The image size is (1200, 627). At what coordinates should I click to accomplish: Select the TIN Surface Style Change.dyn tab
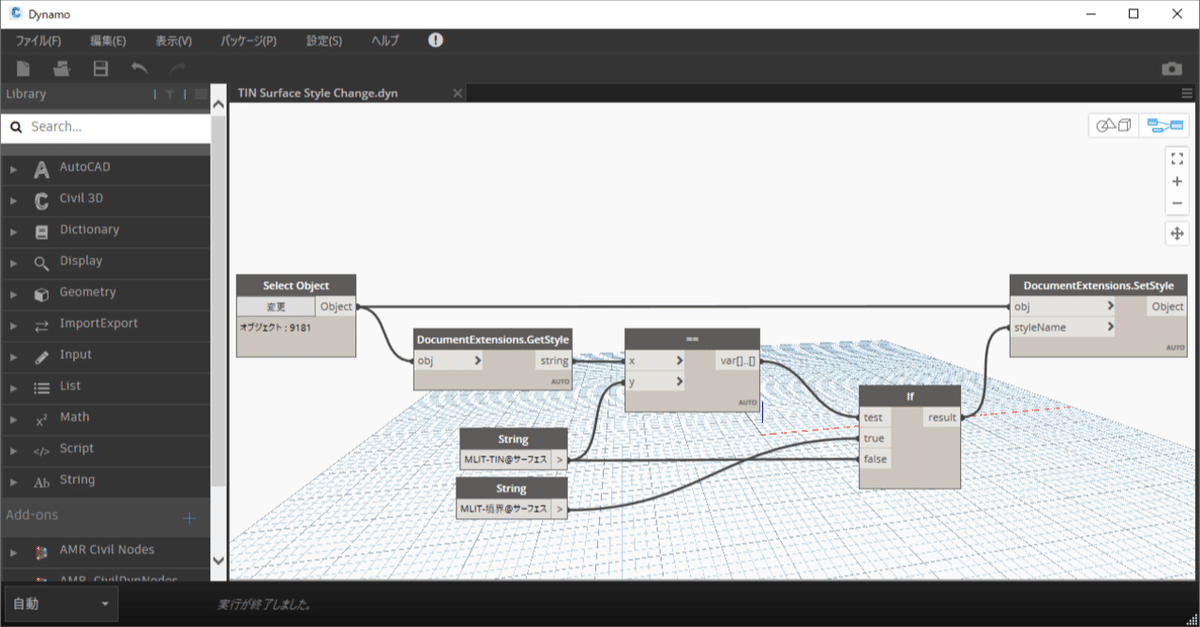[x=320, y=92]
